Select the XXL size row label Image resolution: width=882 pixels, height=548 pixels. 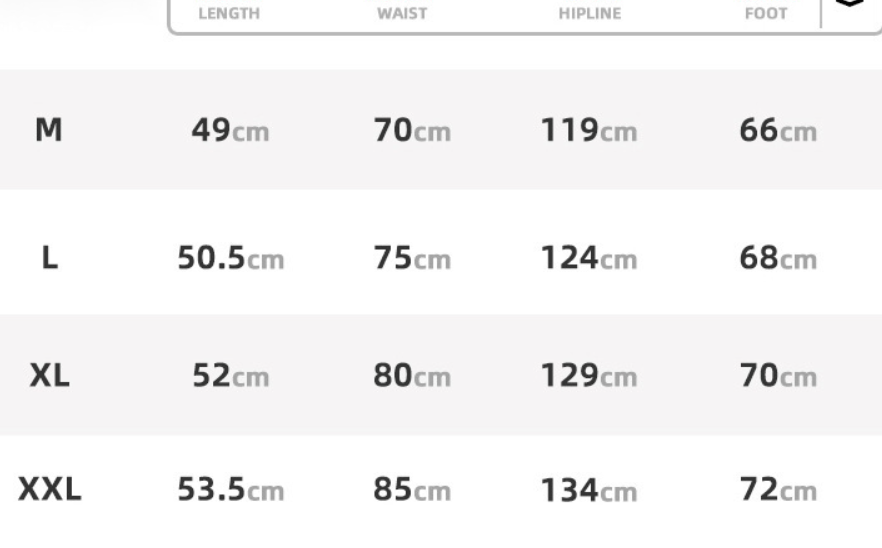point(50,489)
